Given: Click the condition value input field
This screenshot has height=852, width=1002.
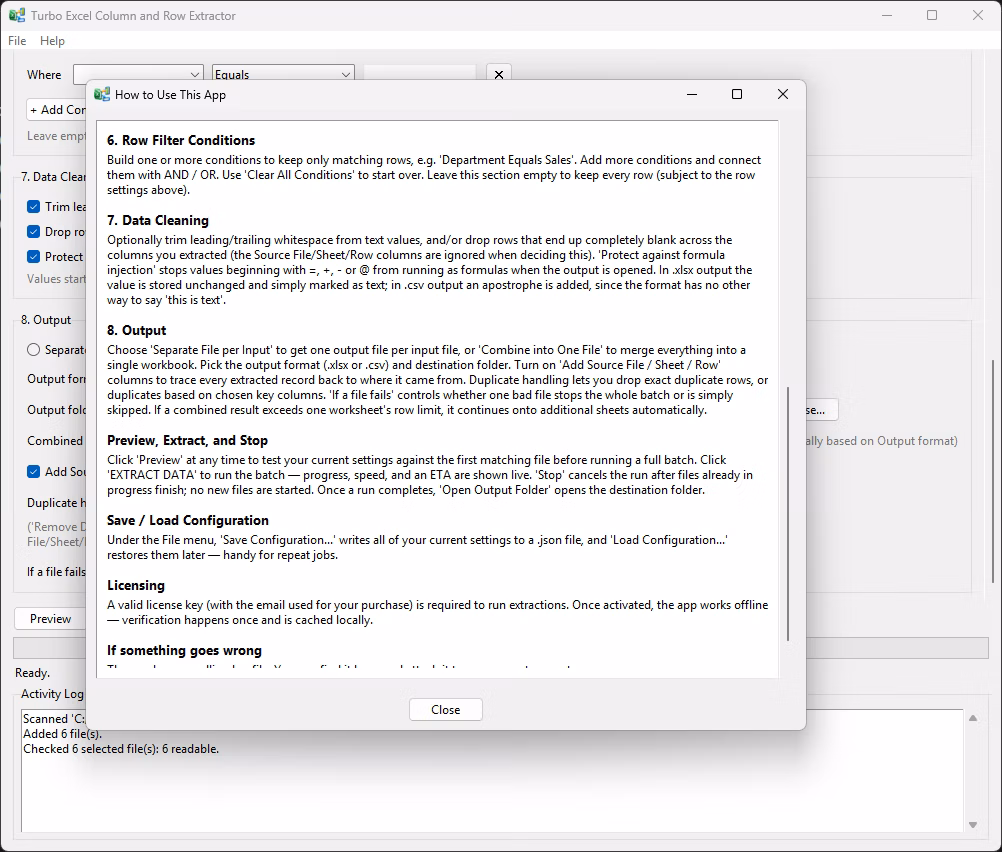Looking at the screenshot, I should point(420,73).
